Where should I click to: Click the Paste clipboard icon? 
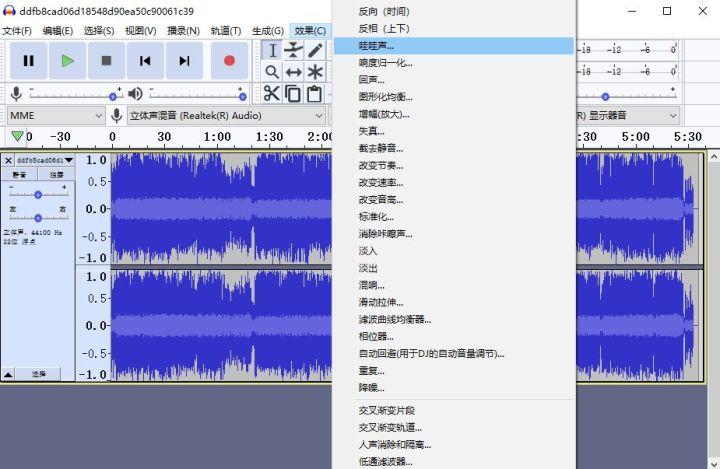[316, 94]
